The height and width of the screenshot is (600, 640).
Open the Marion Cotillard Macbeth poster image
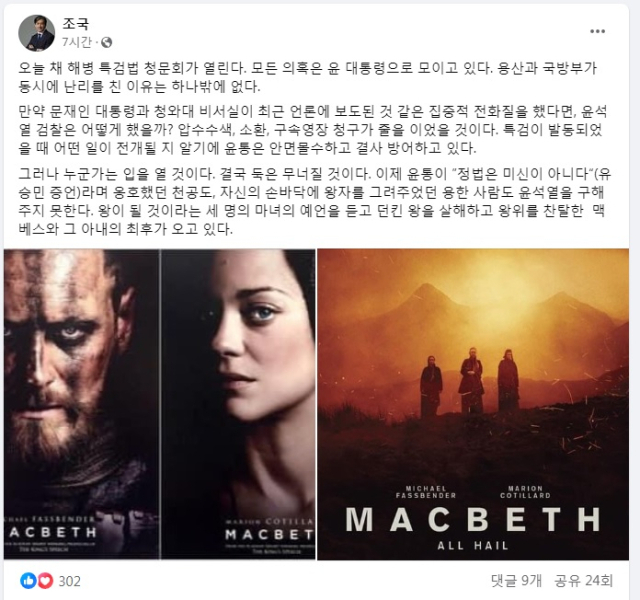[238, 404]
